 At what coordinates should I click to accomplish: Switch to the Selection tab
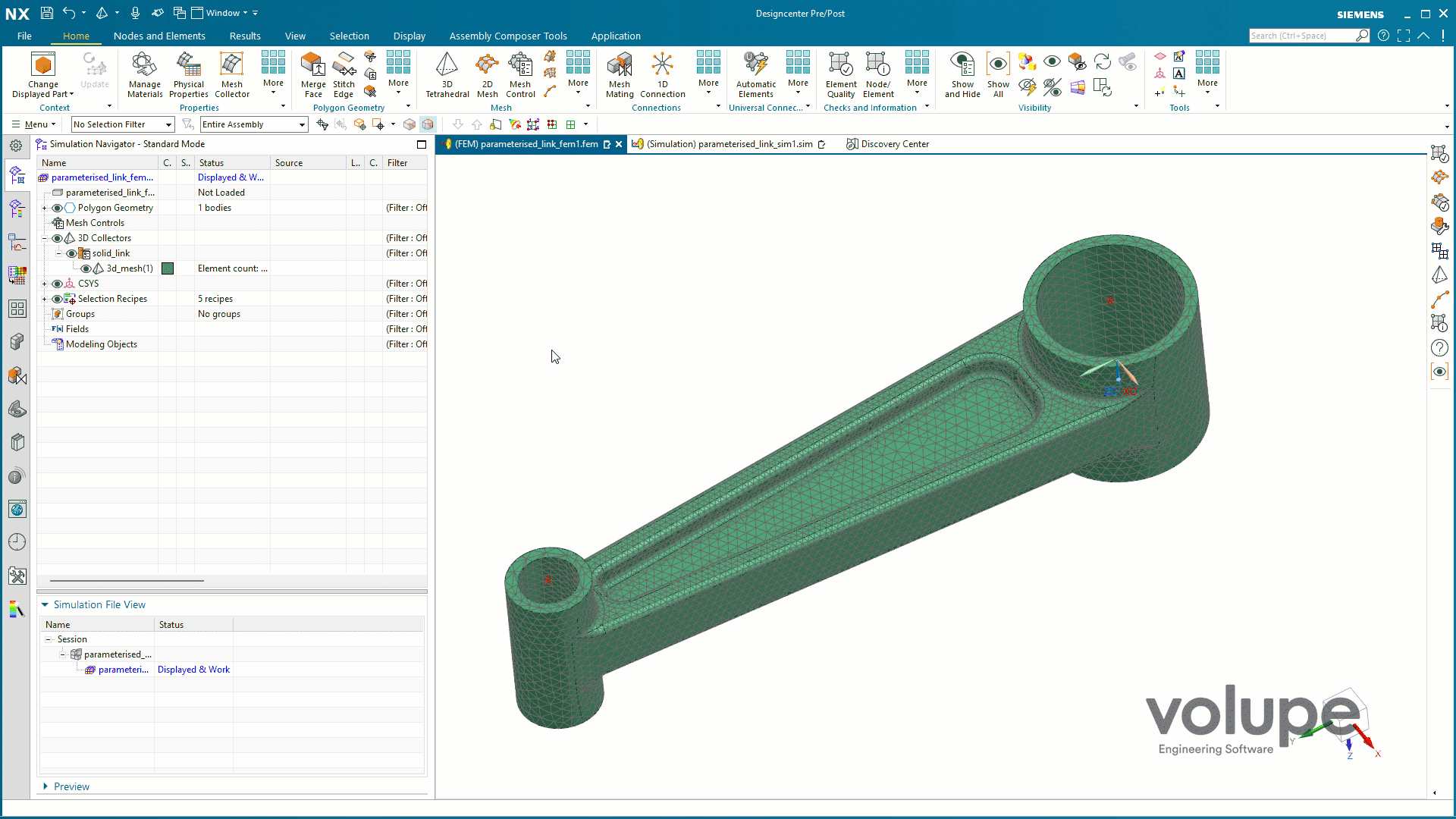tap(349, 36)
